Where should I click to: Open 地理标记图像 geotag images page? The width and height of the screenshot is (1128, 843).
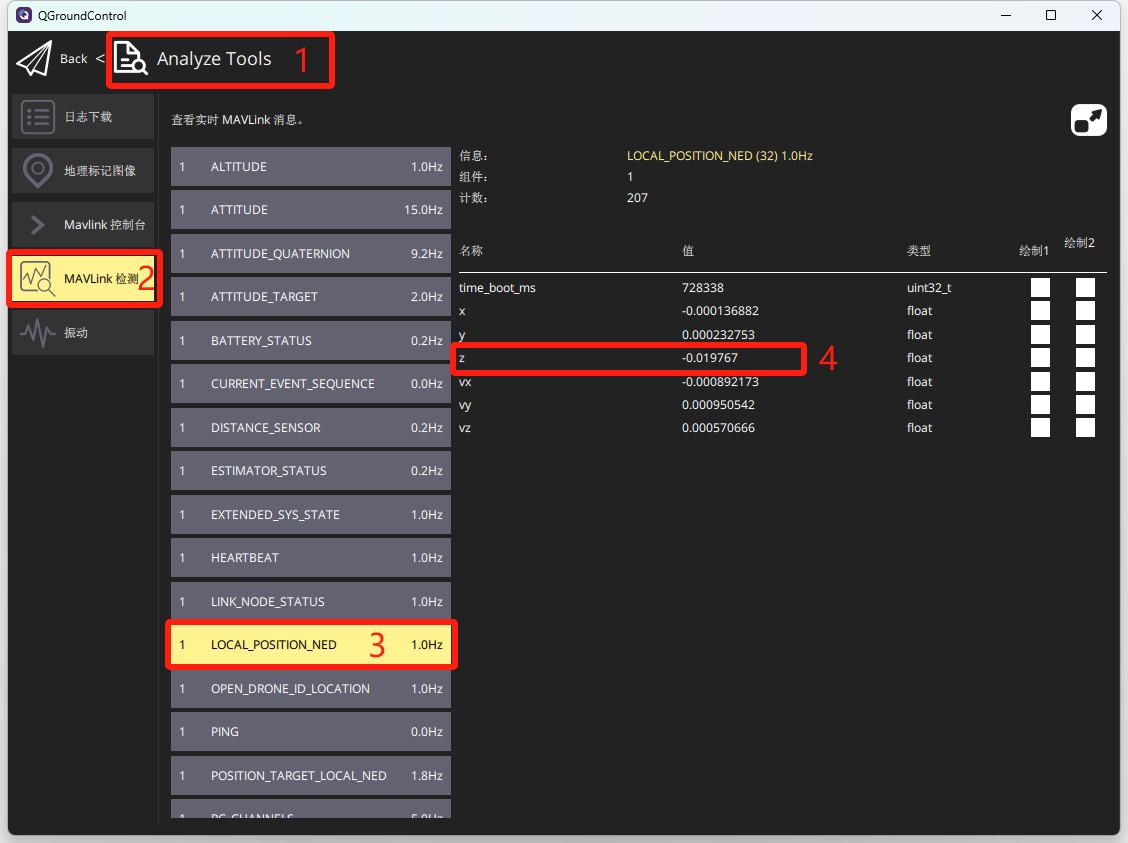coord(83,170)
